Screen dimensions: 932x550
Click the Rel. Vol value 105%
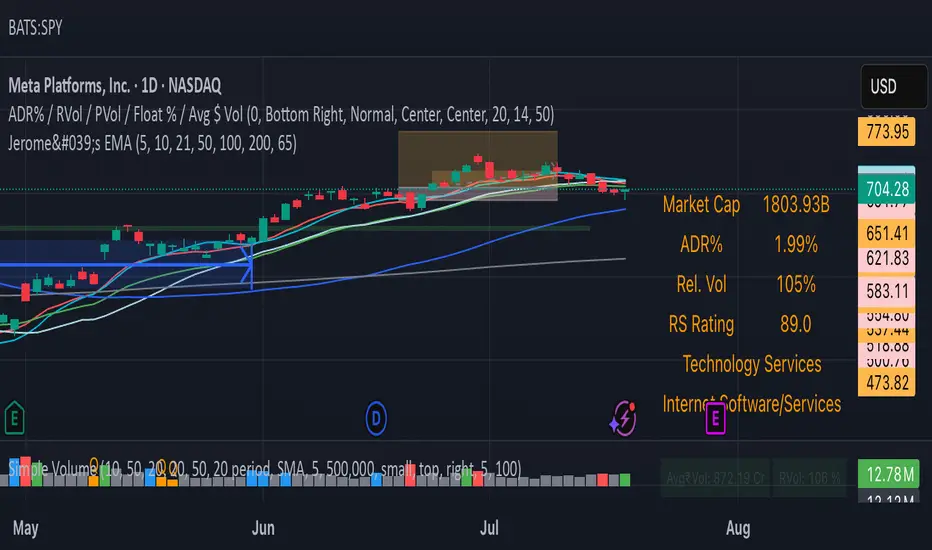(x=796, y=284)
